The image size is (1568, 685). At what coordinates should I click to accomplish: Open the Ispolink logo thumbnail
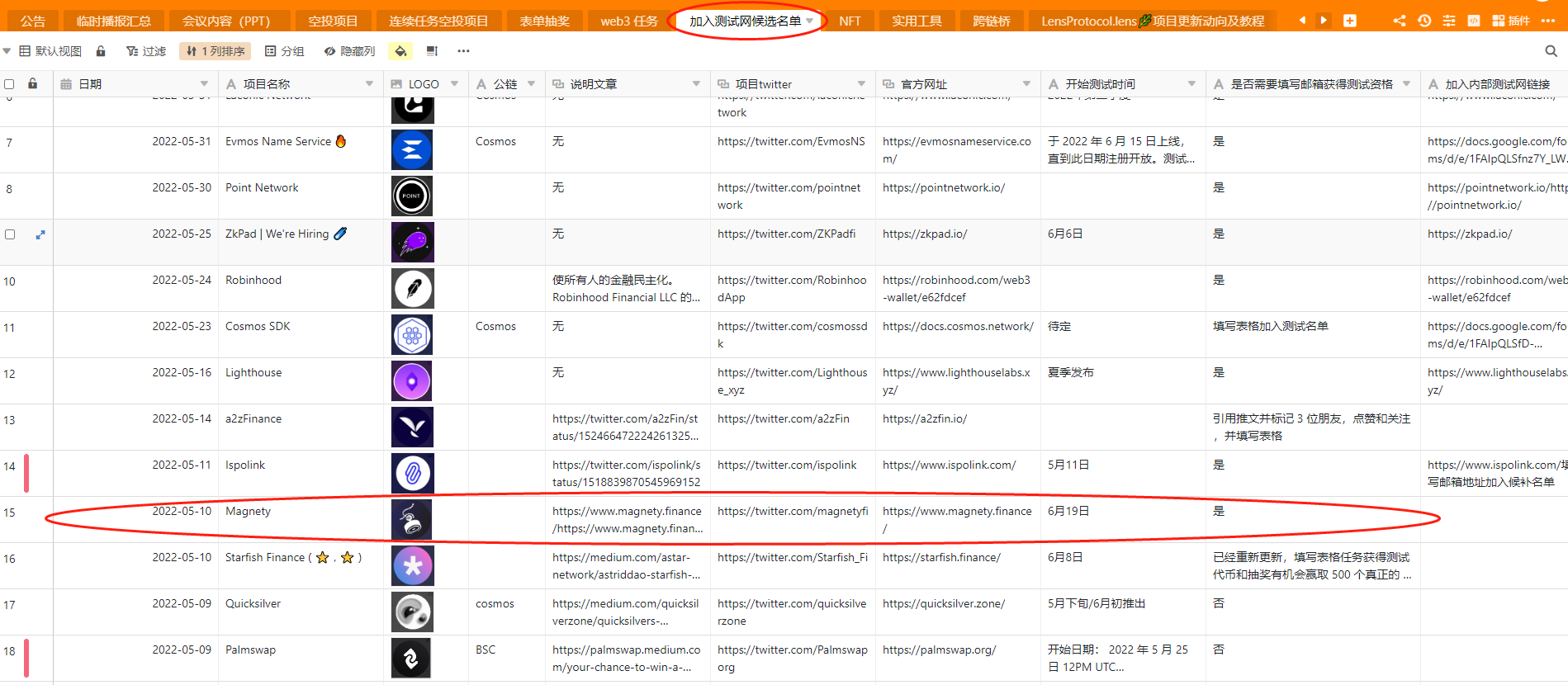(x=412, y=474)
